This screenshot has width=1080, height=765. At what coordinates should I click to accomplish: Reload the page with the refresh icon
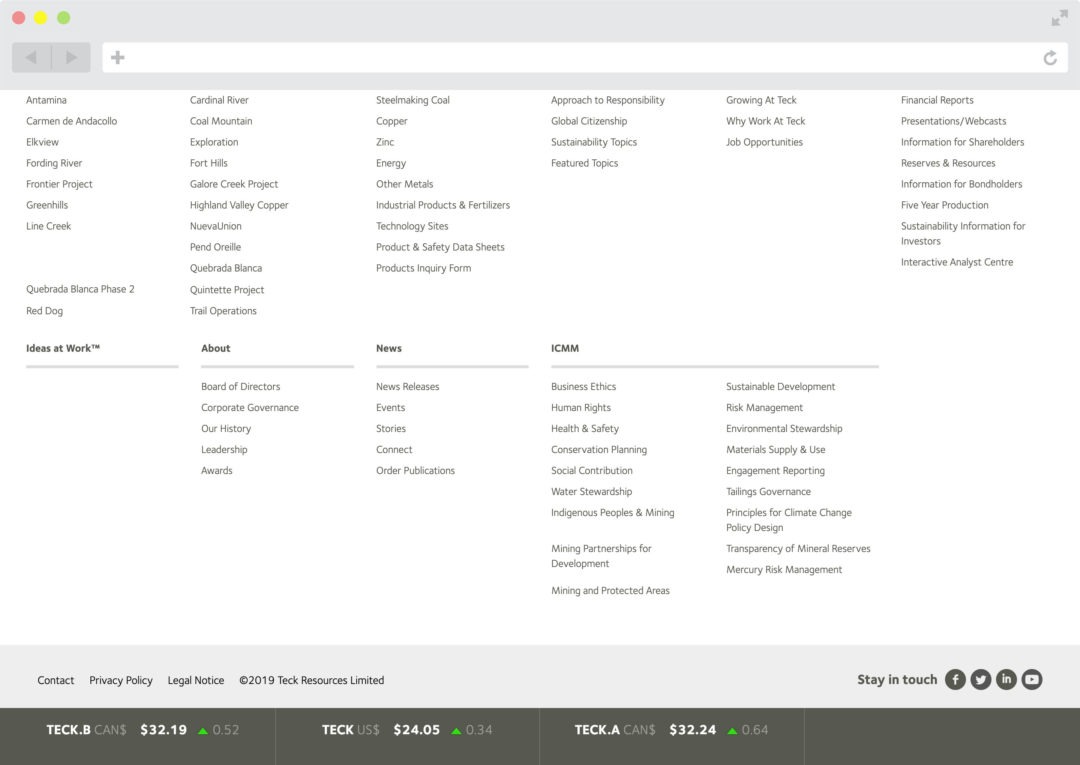point(1049,57)
